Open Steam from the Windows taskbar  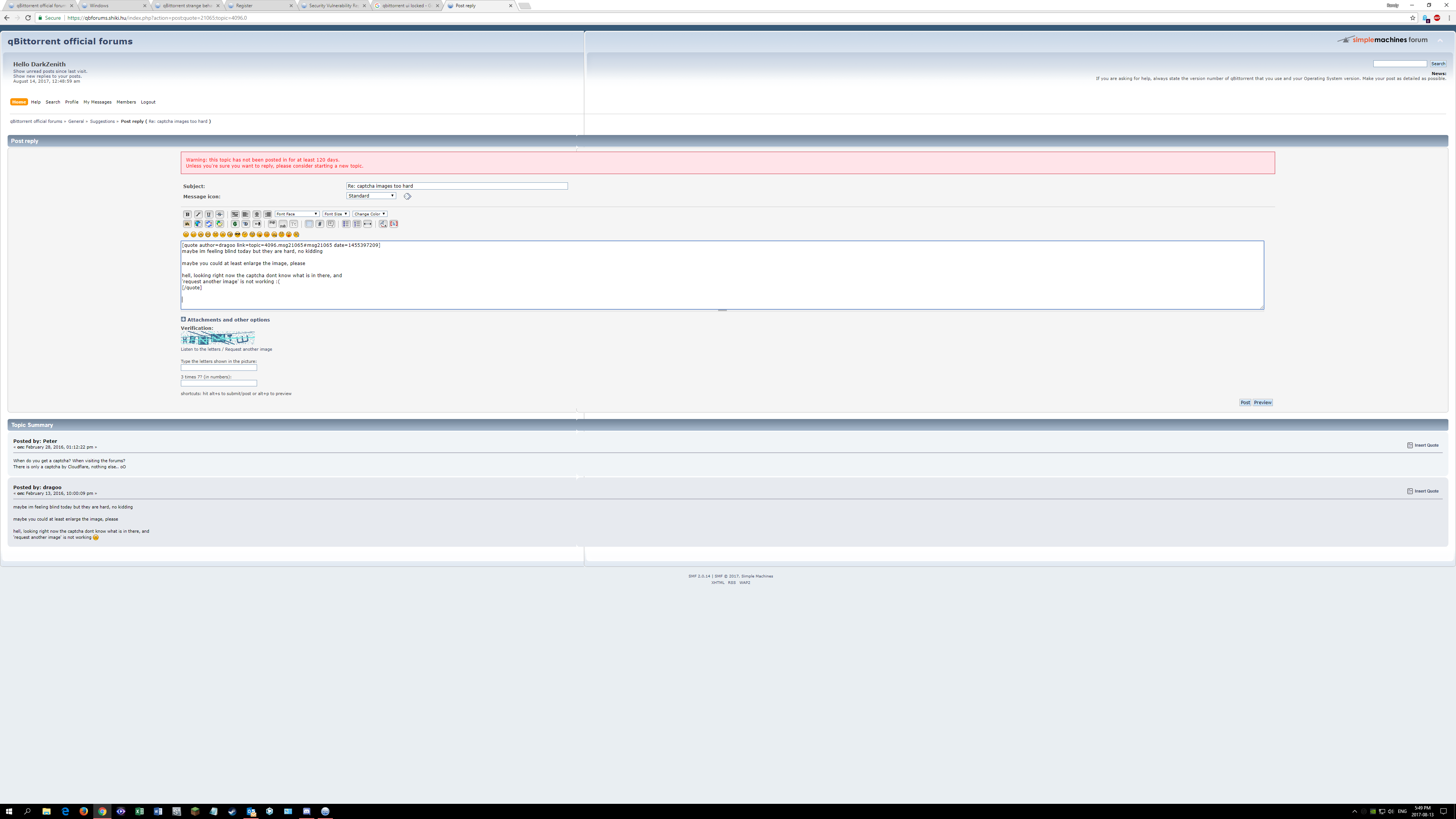coord(232,811)
